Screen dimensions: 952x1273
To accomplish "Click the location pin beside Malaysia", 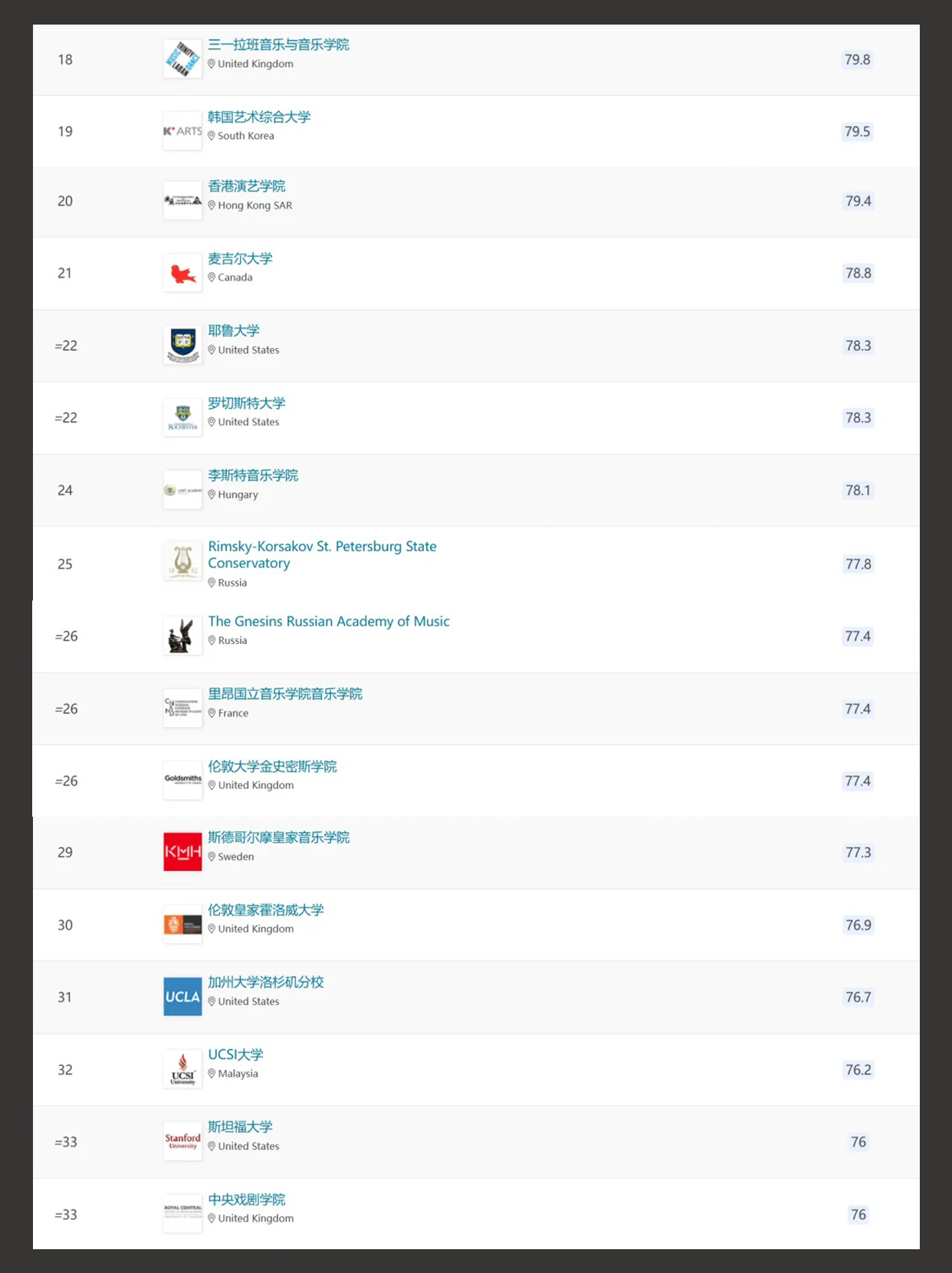I will tap(212, 1074).
